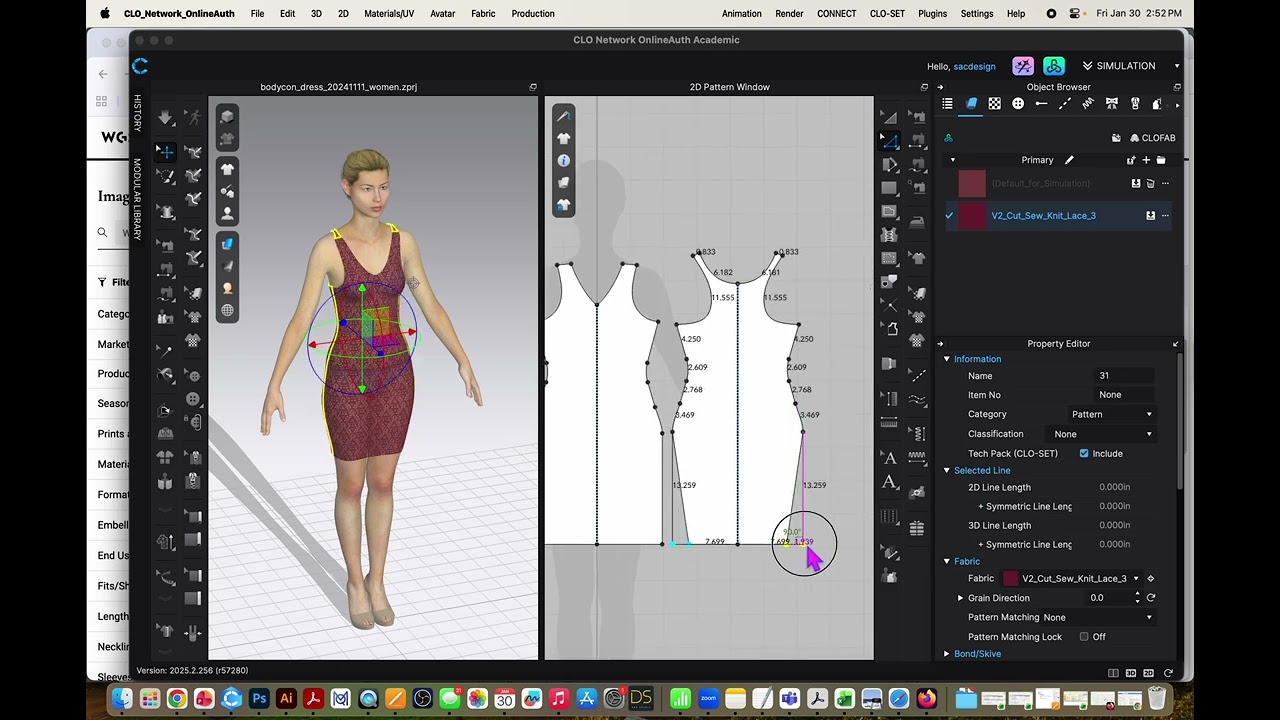Image resolution: width=1280 pixels, height=720 pixels.
Task: Rename Primary colorway with pencil icon
Action: point(1069,160)
